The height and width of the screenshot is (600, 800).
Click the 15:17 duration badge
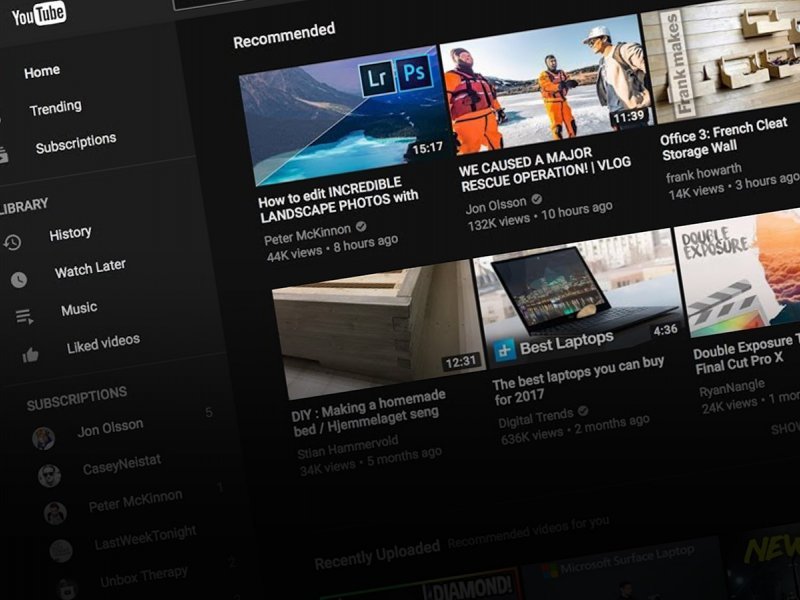428,148
